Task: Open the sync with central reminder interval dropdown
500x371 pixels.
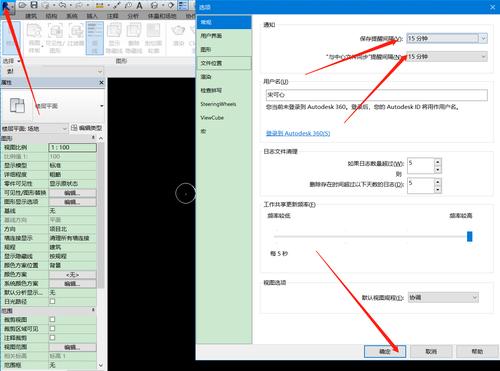Action: coord(447,57)
